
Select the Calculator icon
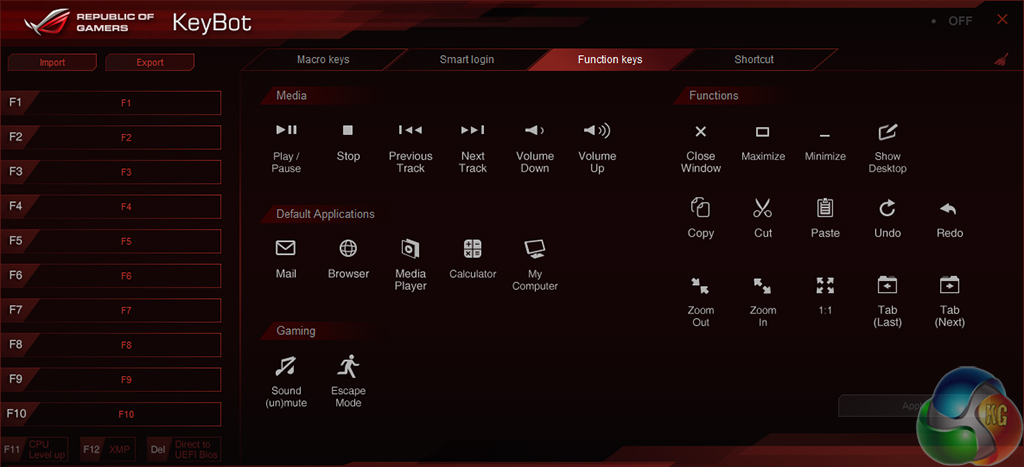coord(473,248)
